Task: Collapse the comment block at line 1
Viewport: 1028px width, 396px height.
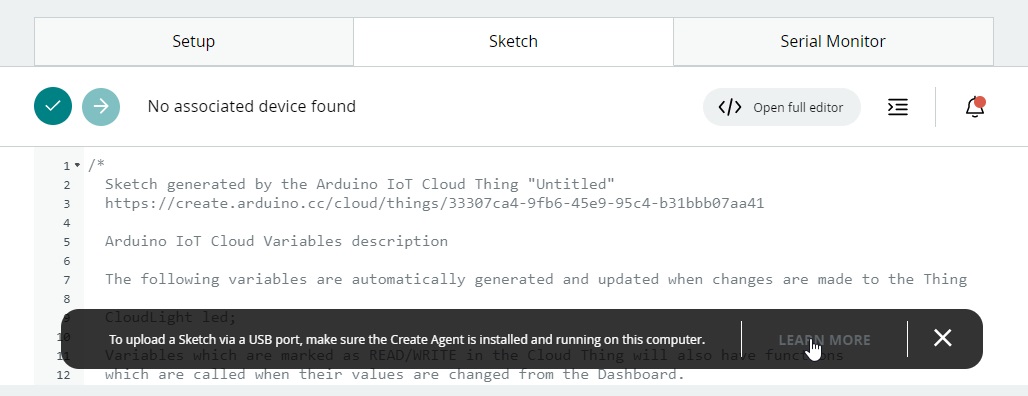Action: [77, 165]
